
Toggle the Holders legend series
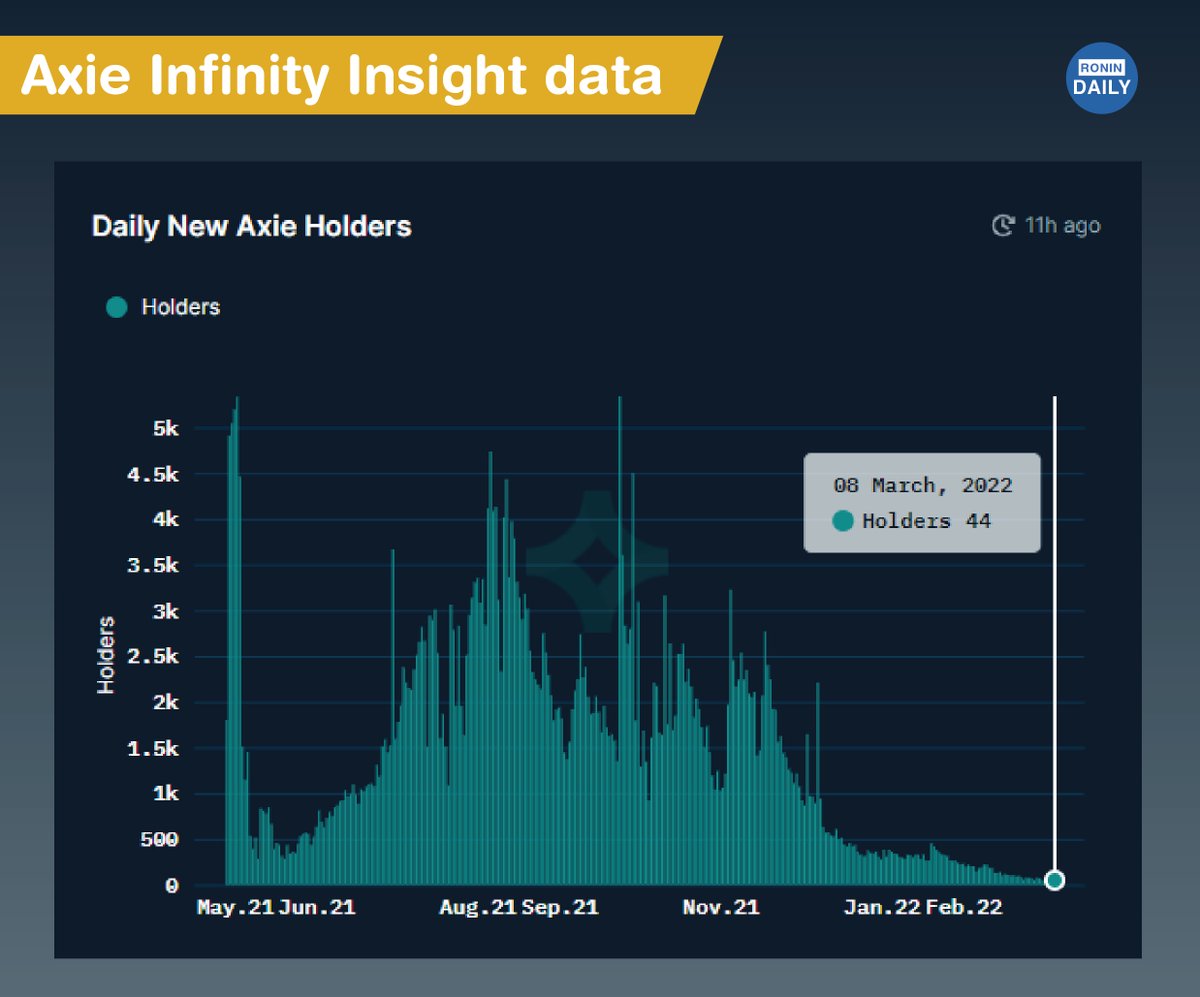click(x=163, y=307)
